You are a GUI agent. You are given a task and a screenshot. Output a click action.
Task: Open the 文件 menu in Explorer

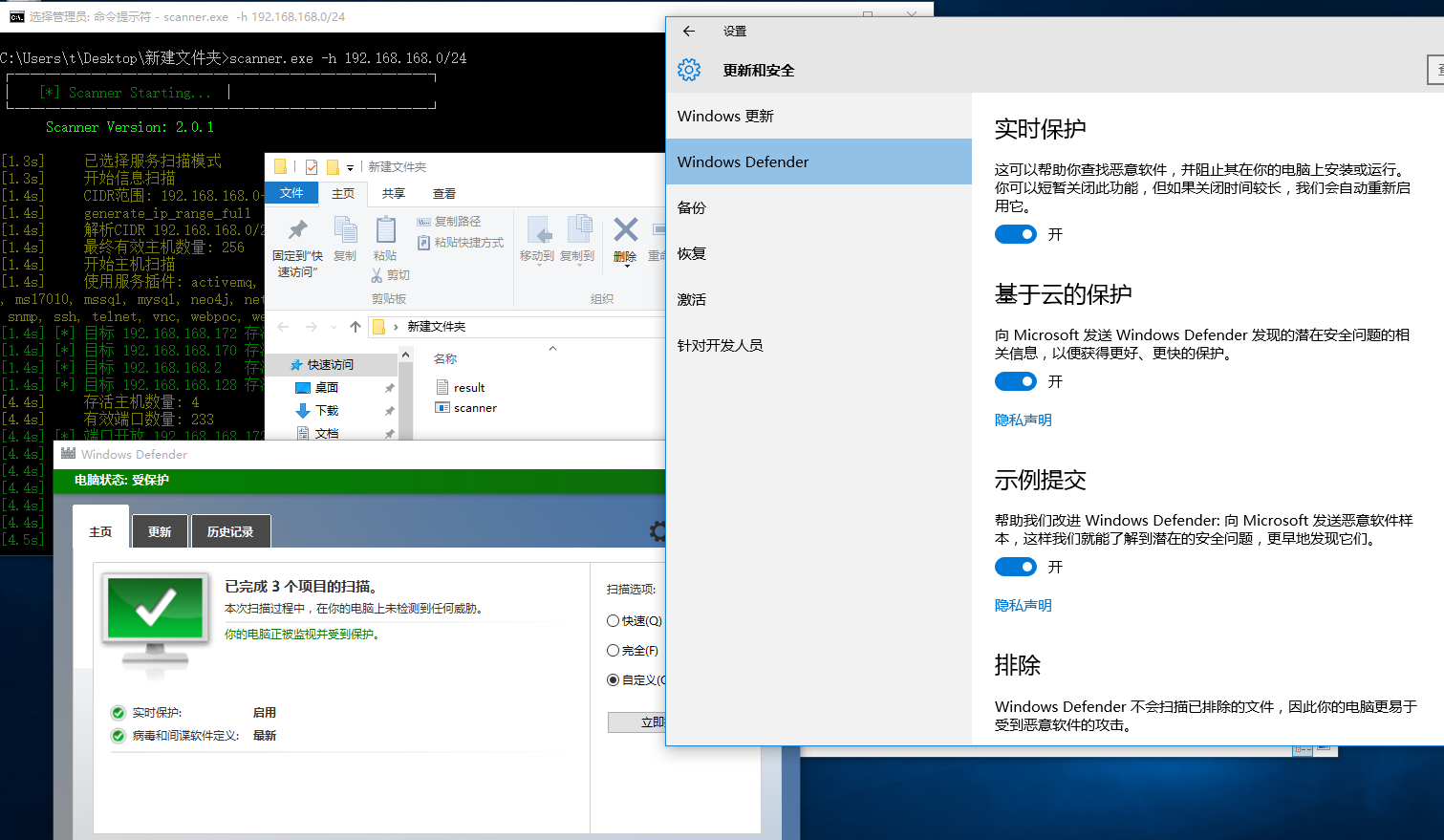[x=291, y=193]
